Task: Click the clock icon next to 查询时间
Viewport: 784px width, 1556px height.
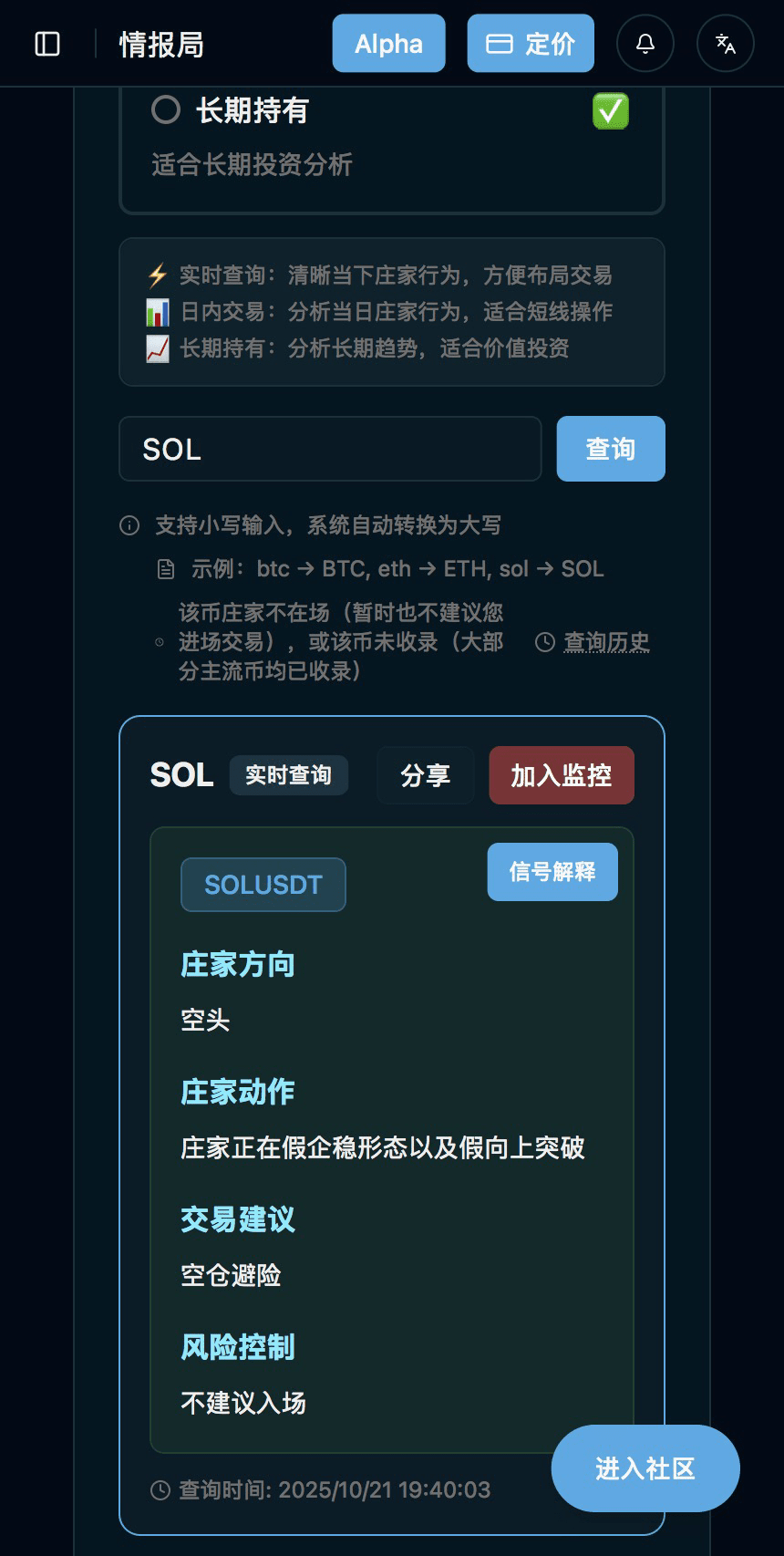Action: [160, 1490]
